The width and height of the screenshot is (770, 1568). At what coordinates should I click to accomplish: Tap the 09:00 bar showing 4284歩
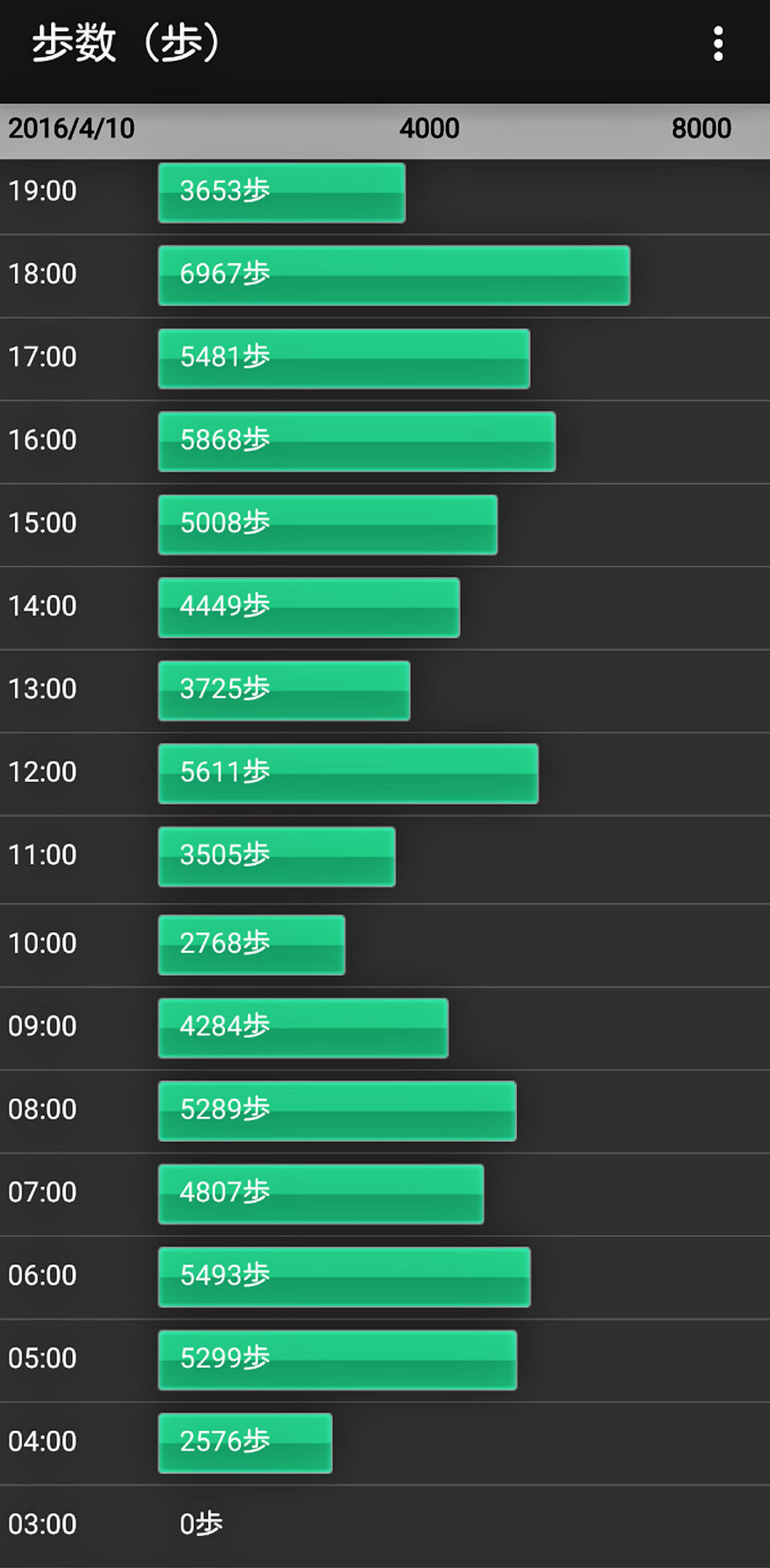(303, 1028)
